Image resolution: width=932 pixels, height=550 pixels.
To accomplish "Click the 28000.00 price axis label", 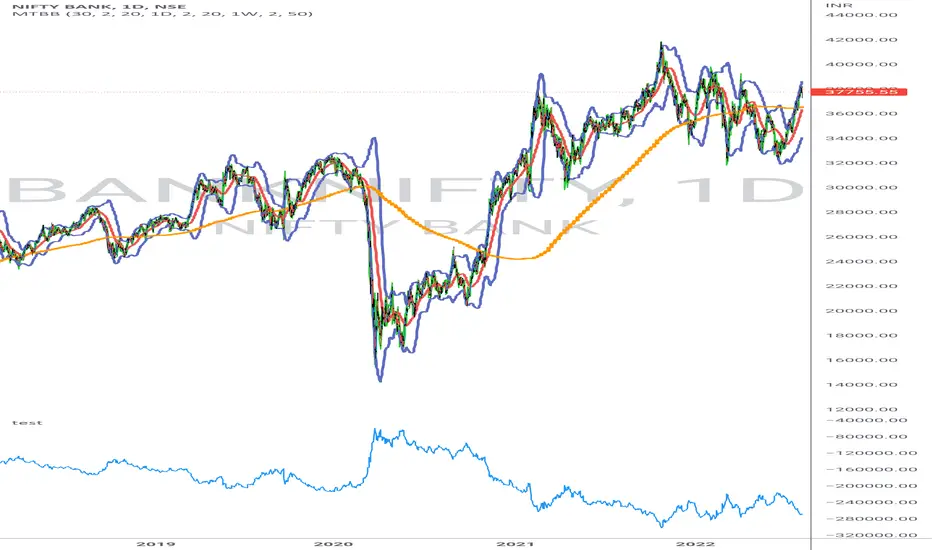I will 862,212.
